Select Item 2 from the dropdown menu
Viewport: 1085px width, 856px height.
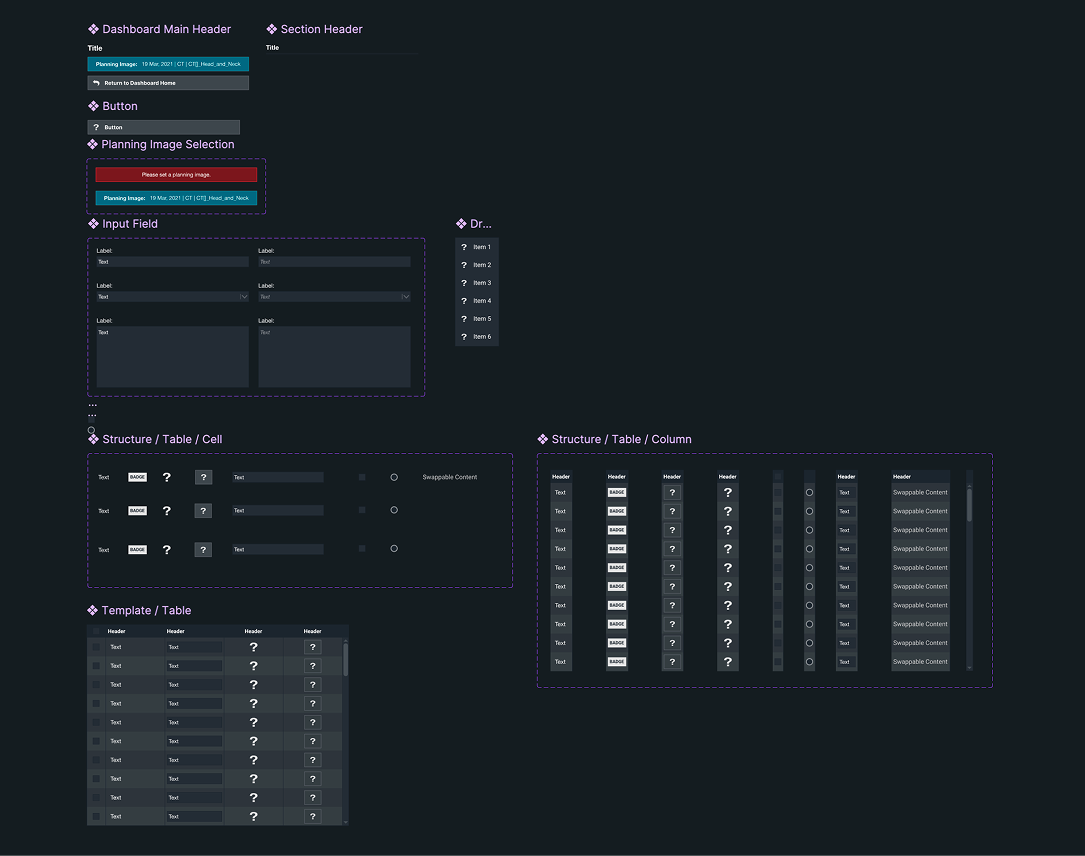pyautogui.click(x=482, y=265)
